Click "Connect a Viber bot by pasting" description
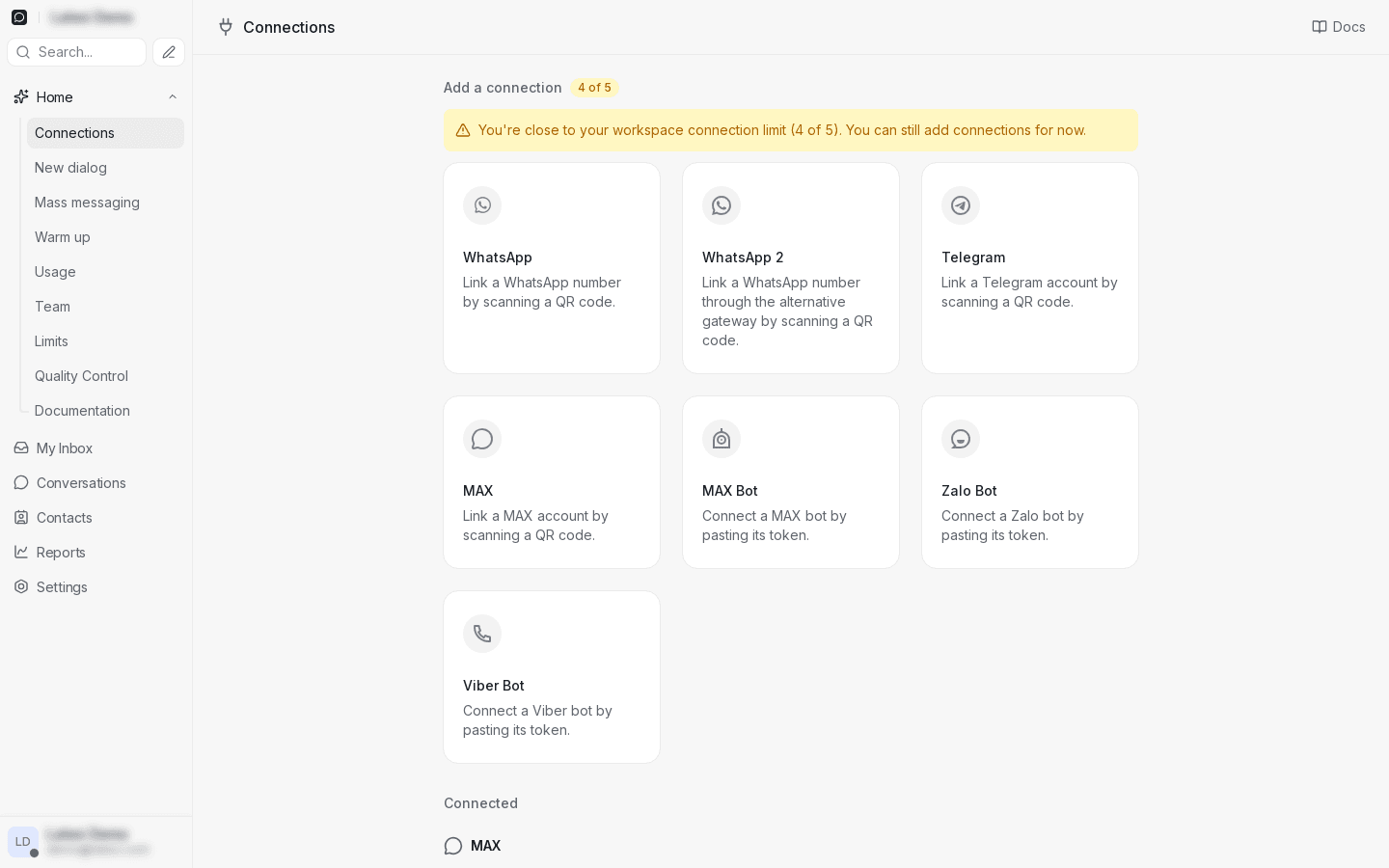This screenshot has width=1389, height=868. (537, 720)
